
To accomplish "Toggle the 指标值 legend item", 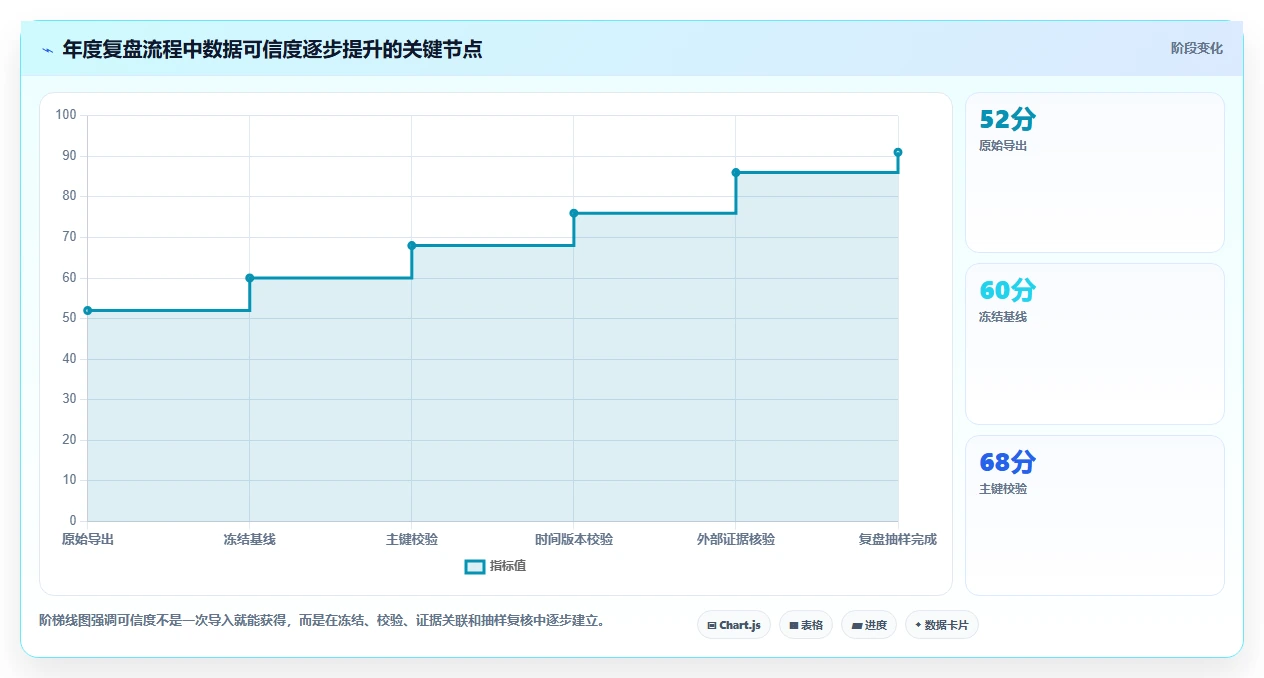I will pos(496,566).
